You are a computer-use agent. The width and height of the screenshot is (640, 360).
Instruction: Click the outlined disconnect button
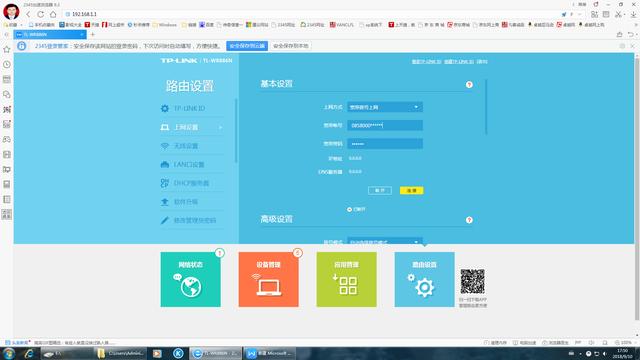(380, 190)
